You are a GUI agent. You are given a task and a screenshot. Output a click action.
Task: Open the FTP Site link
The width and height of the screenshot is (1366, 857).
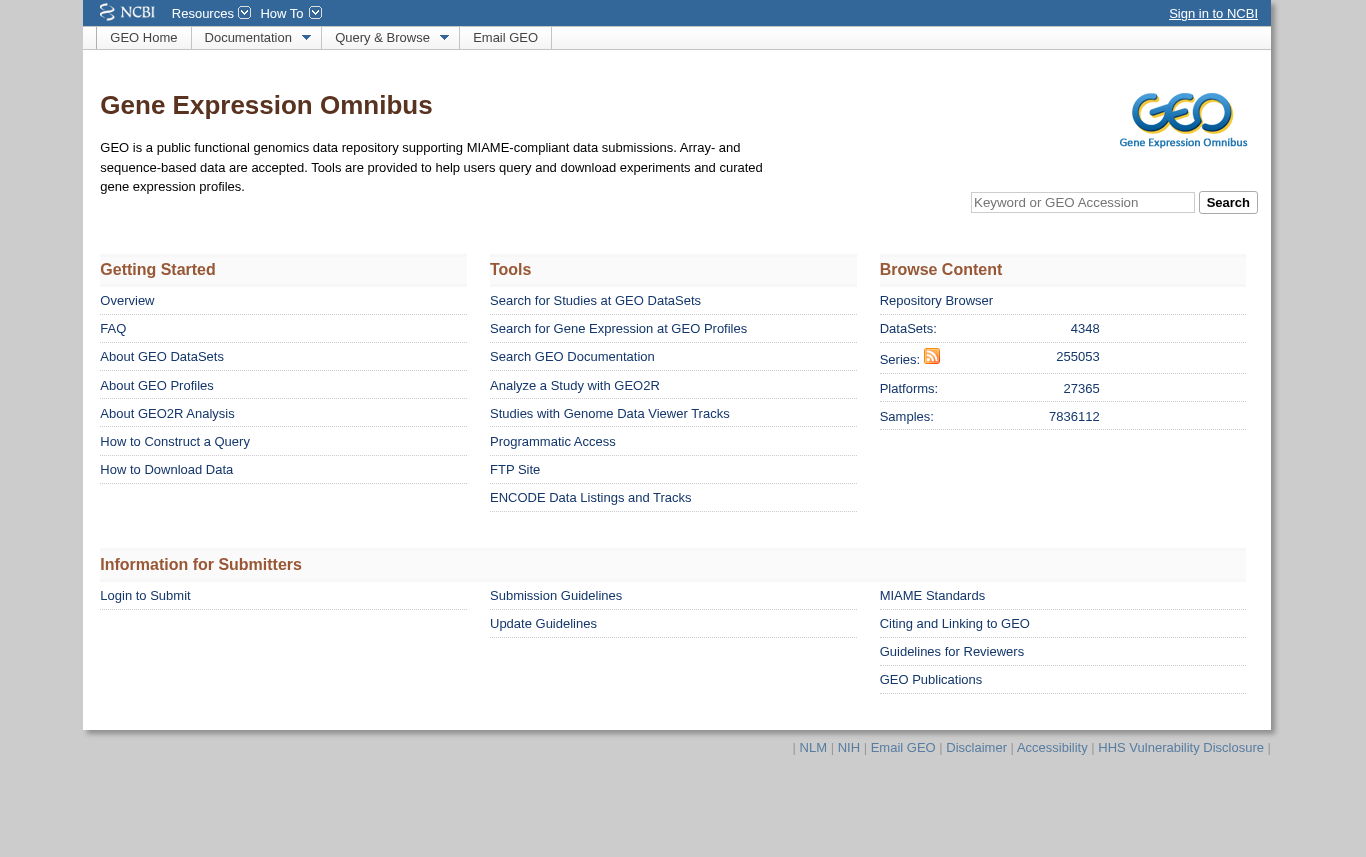(x=515, y=470)
